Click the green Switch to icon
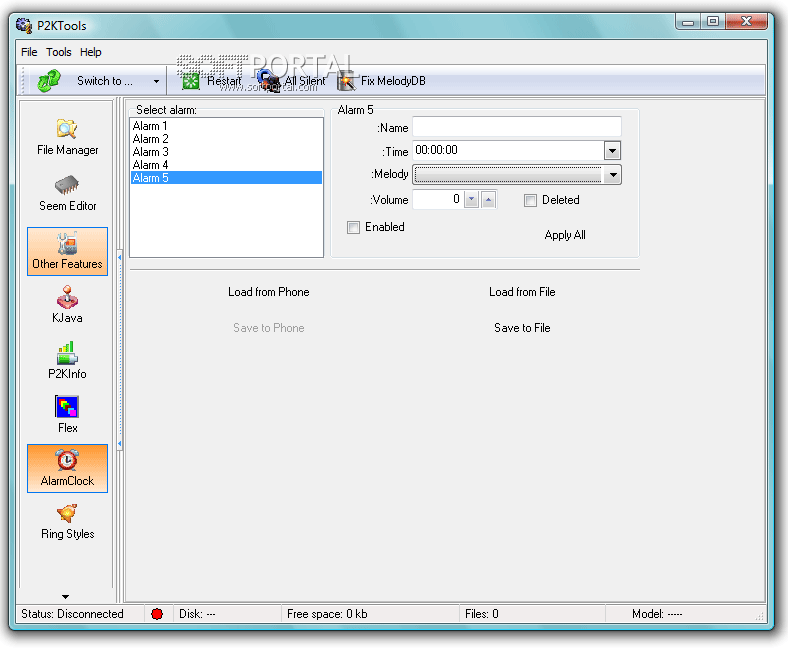The width and height of the screenshot is (788, 649). click(49, 81)
